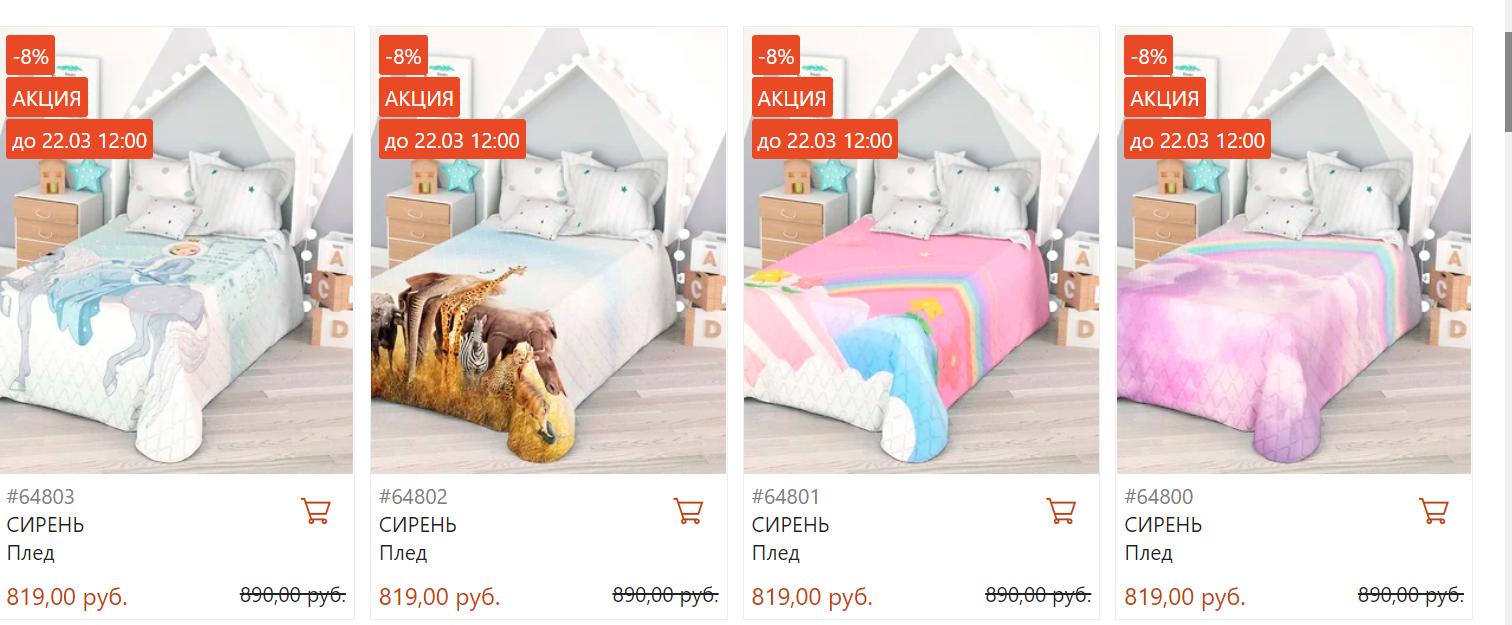Image resolution: width=1512 pixels, height=625 pixels.
Task: Click the Плед label under #64801
Action: coord(775,553)
